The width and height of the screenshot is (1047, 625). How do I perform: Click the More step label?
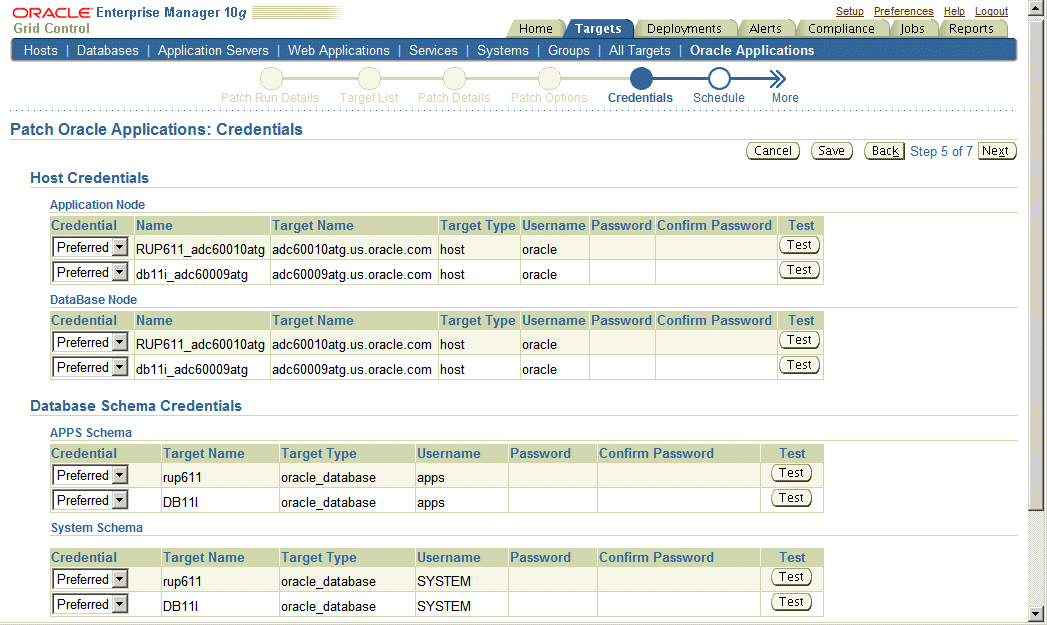(785, 97)
